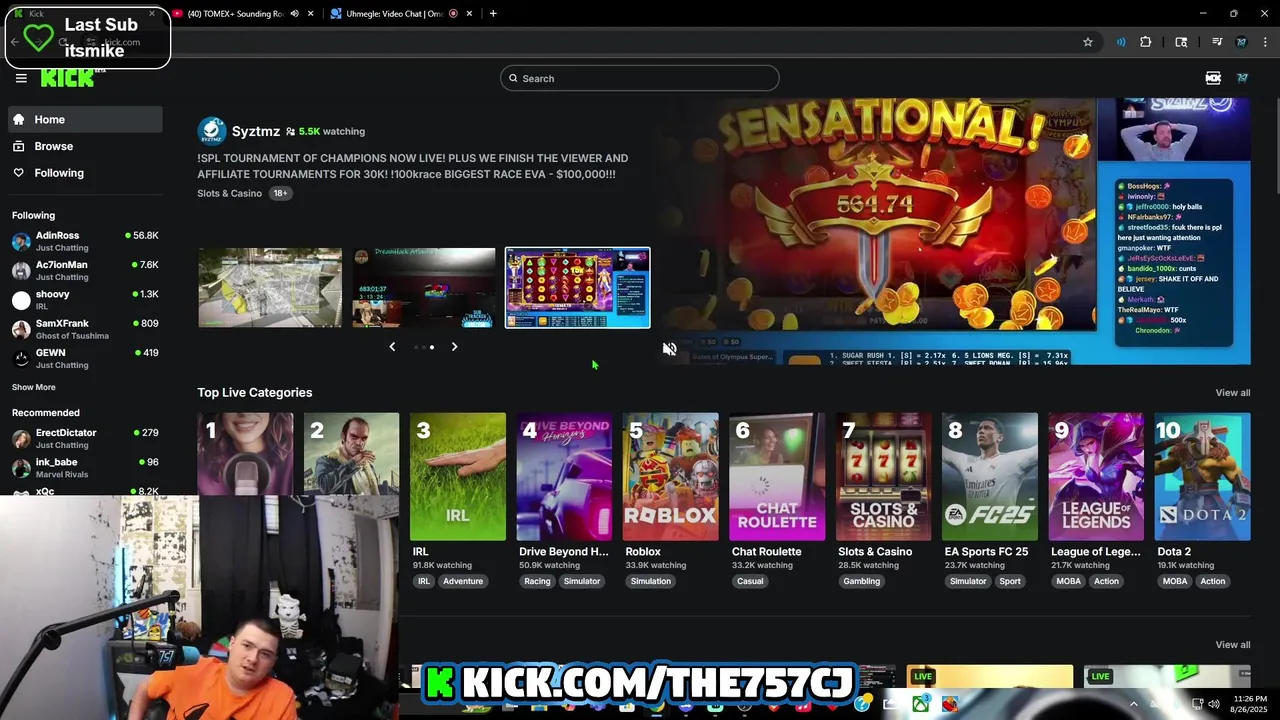Close the Uhmegle Video Chat tab
Image resolution: width=1280 pixels, height=720 pixels.
click(x=469, y=14)
